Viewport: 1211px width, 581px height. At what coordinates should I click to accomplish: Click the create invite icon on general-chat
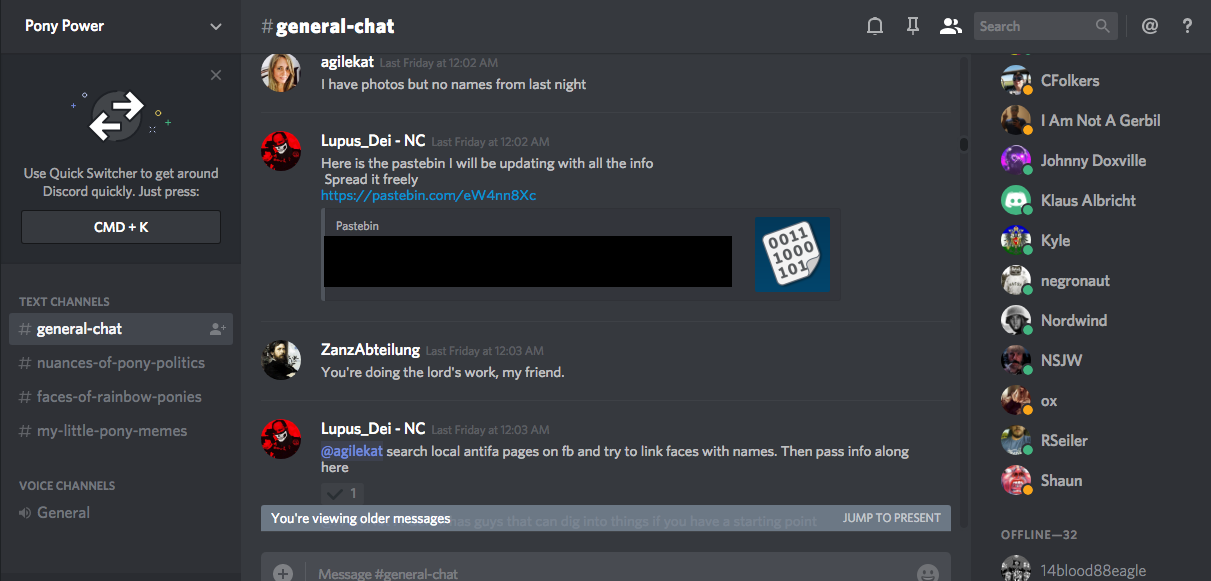[217, 329]
